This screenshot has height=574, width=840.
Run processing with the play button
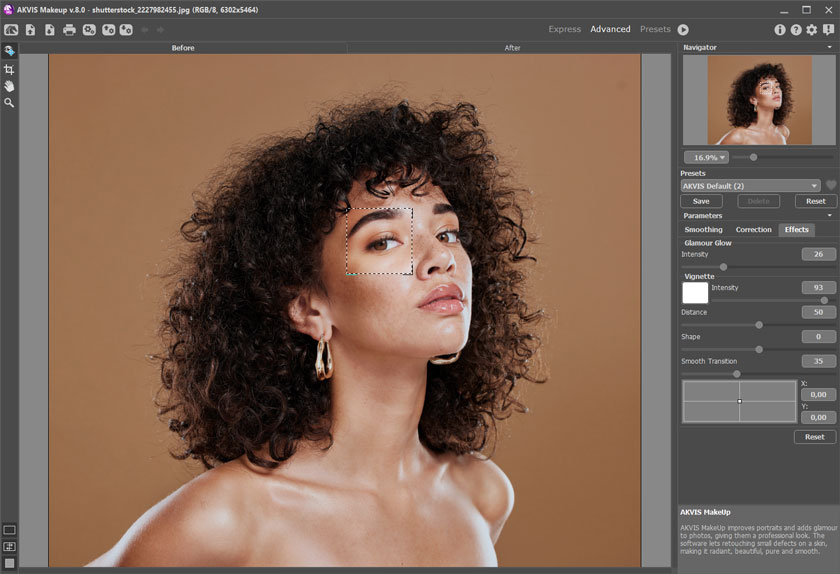coord(683,29)
